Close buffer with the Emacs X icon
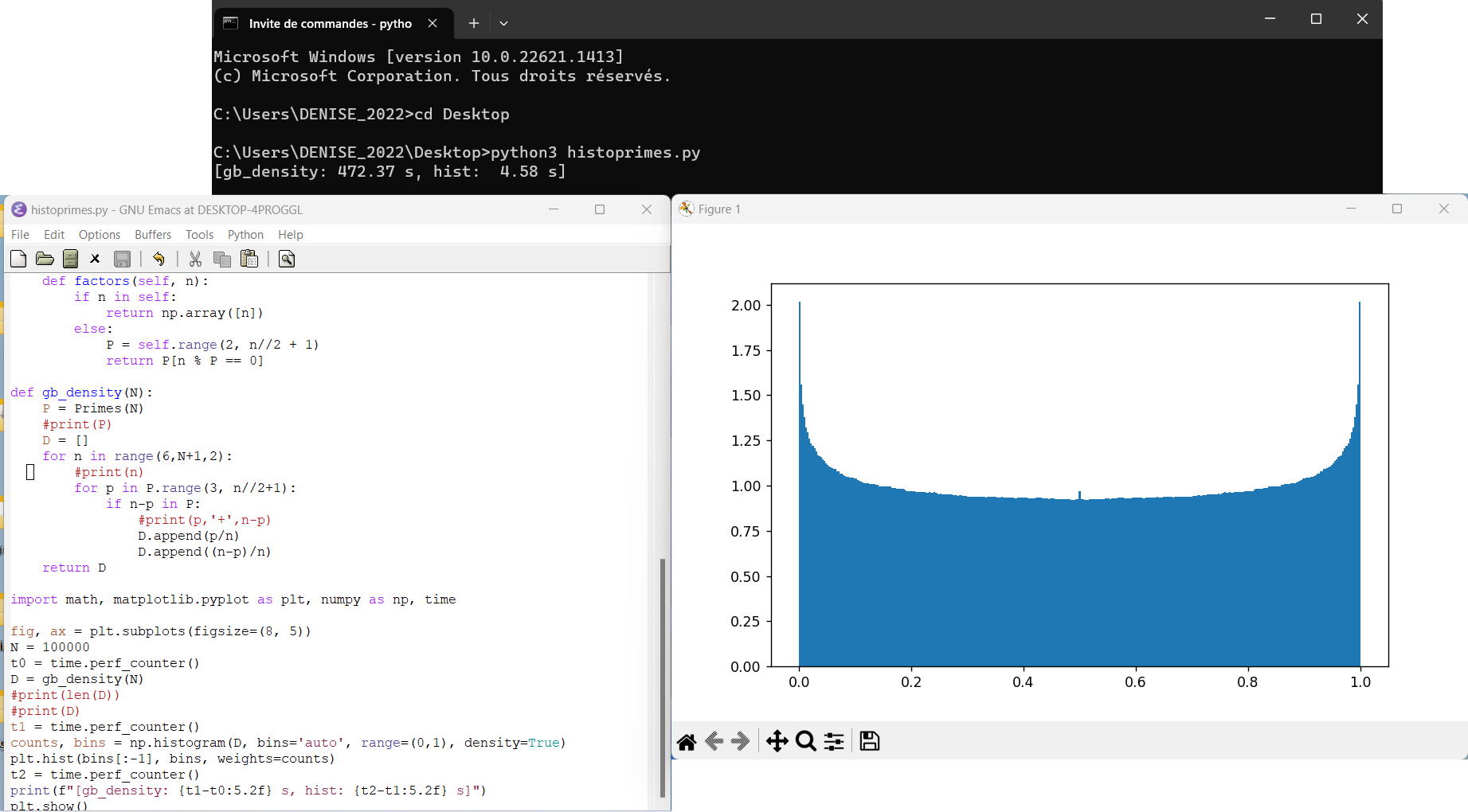This screenshot has width=1468, height=812. (x=95, y=259)
